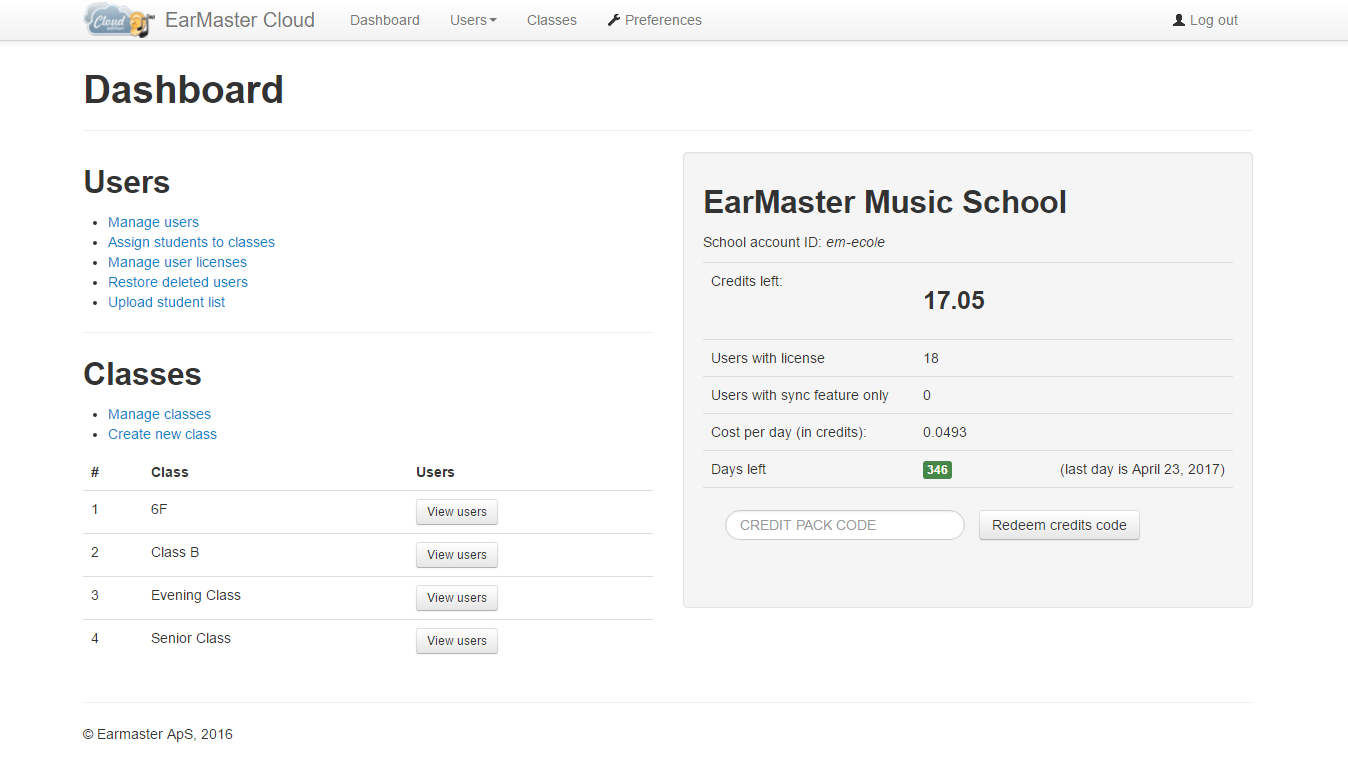View users of class 6F
This screenshot has height=783, width=1348.
click(x=457, y=512)
